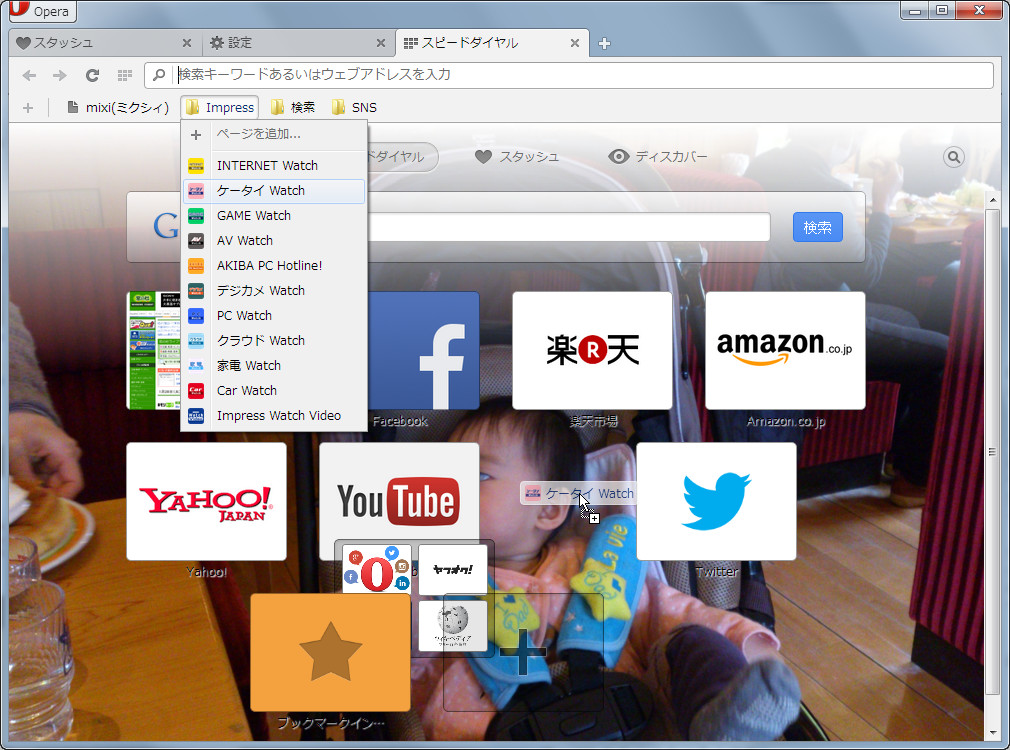Open AKIBA PC Hotline! bookmark
This screenshot has height=750, width=1010.
click(x=274, y=265)
